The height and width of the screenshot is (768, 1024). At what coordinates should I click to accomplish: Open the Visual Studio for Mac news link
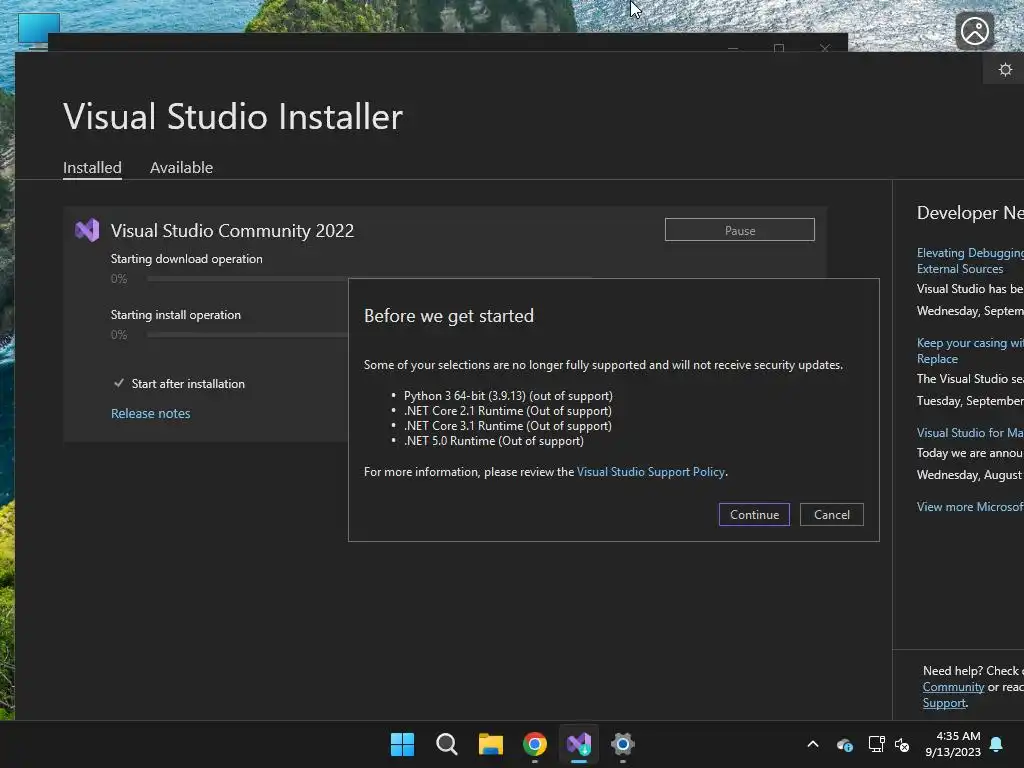pos(970,433)
